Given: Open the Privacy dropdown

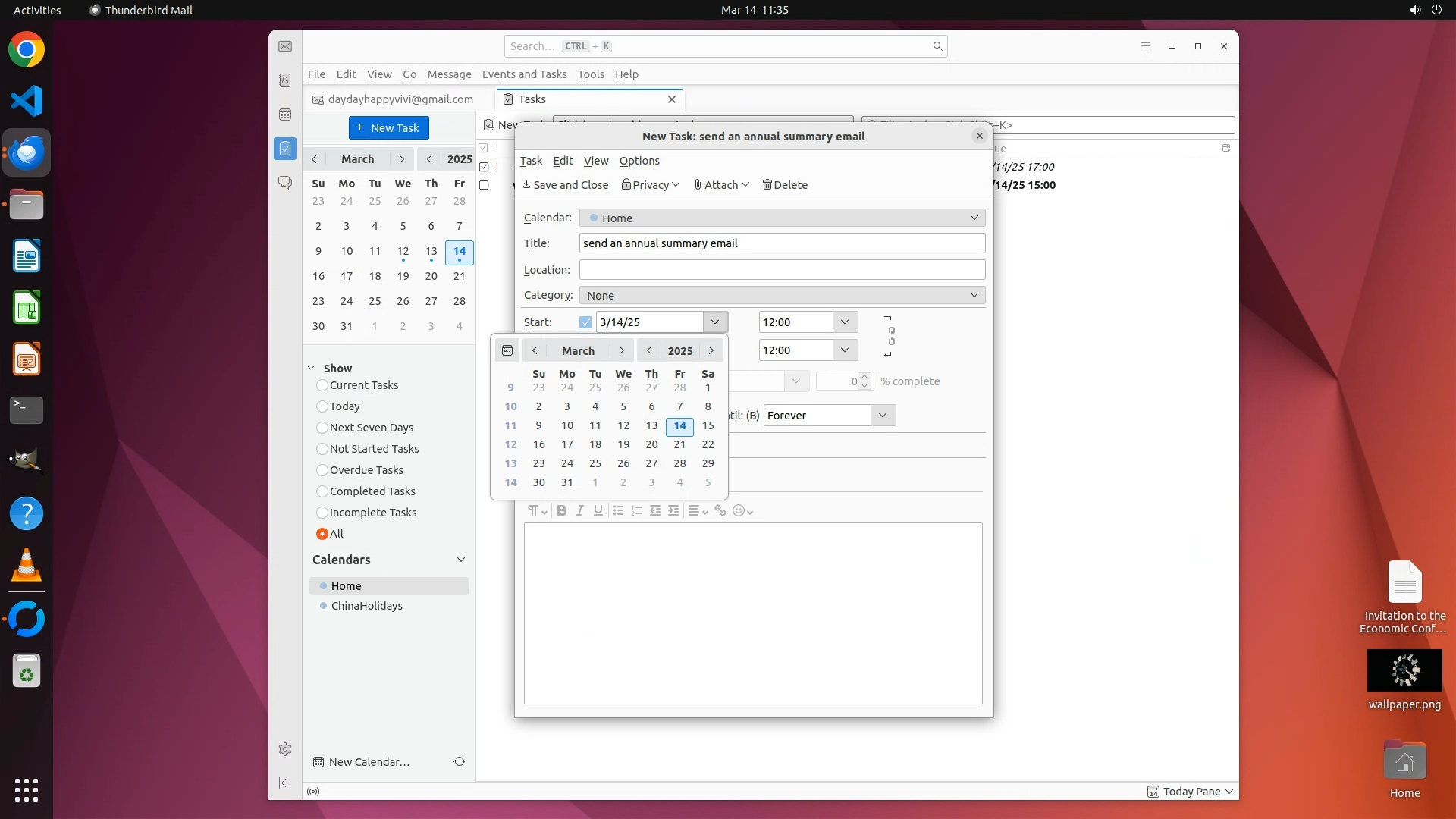Looking at the screenshot, I should click(651, 185).
